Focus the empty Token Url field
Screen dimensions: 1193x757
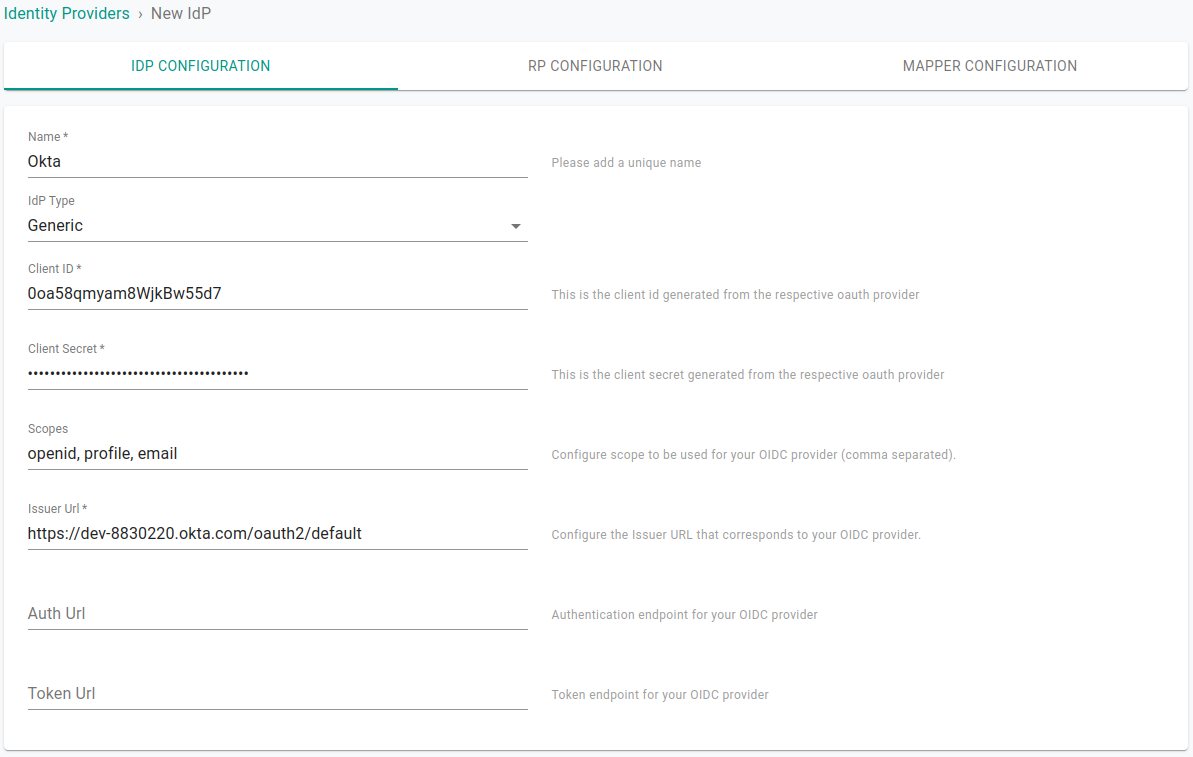pyautogui.click(x=278, y=693)
